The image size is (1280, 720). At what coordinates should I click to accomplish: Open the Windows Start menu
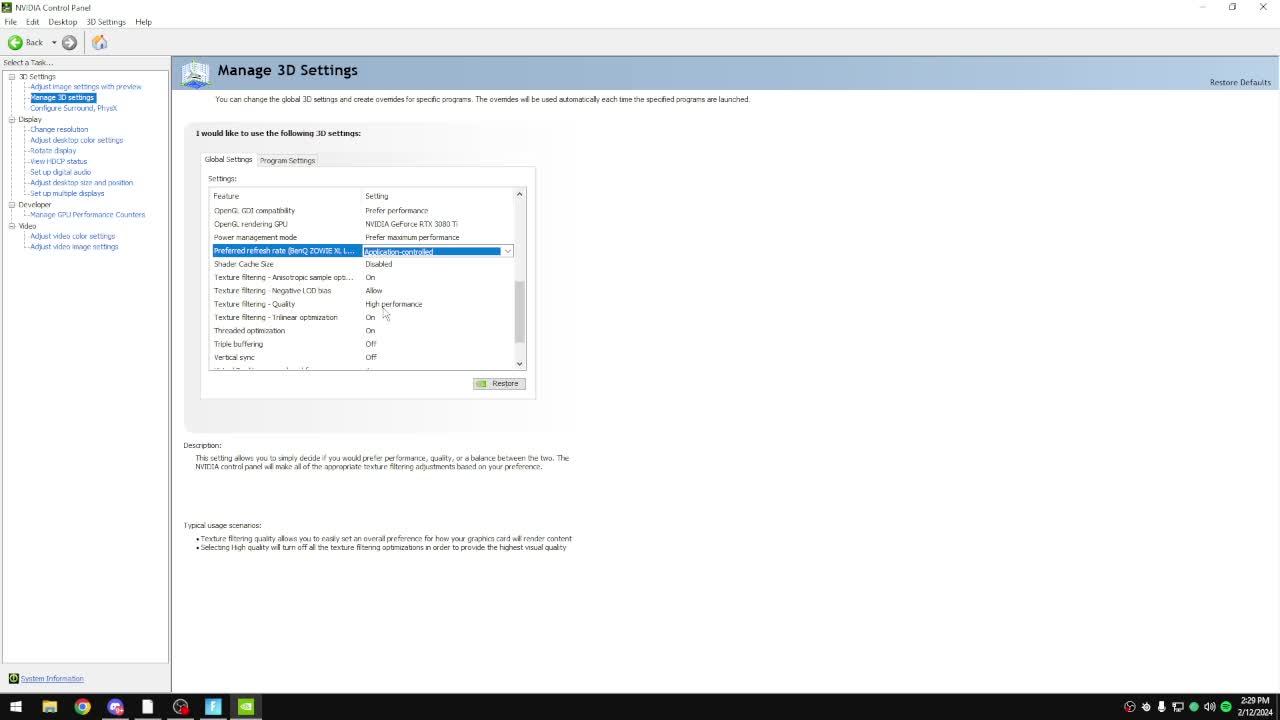point(16,707)
